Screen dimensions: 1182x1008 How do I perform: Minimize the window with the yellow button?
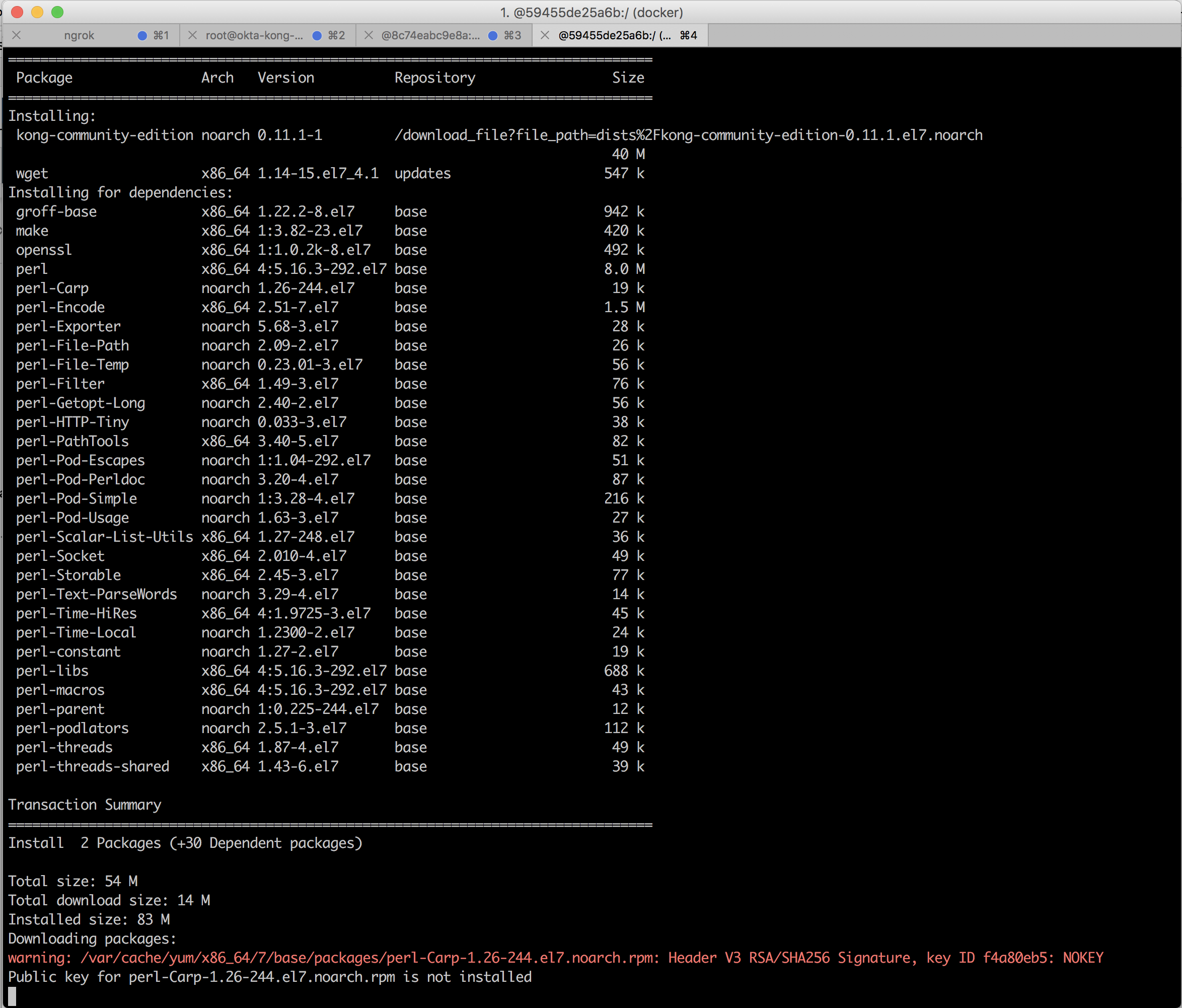click(37, 12)
